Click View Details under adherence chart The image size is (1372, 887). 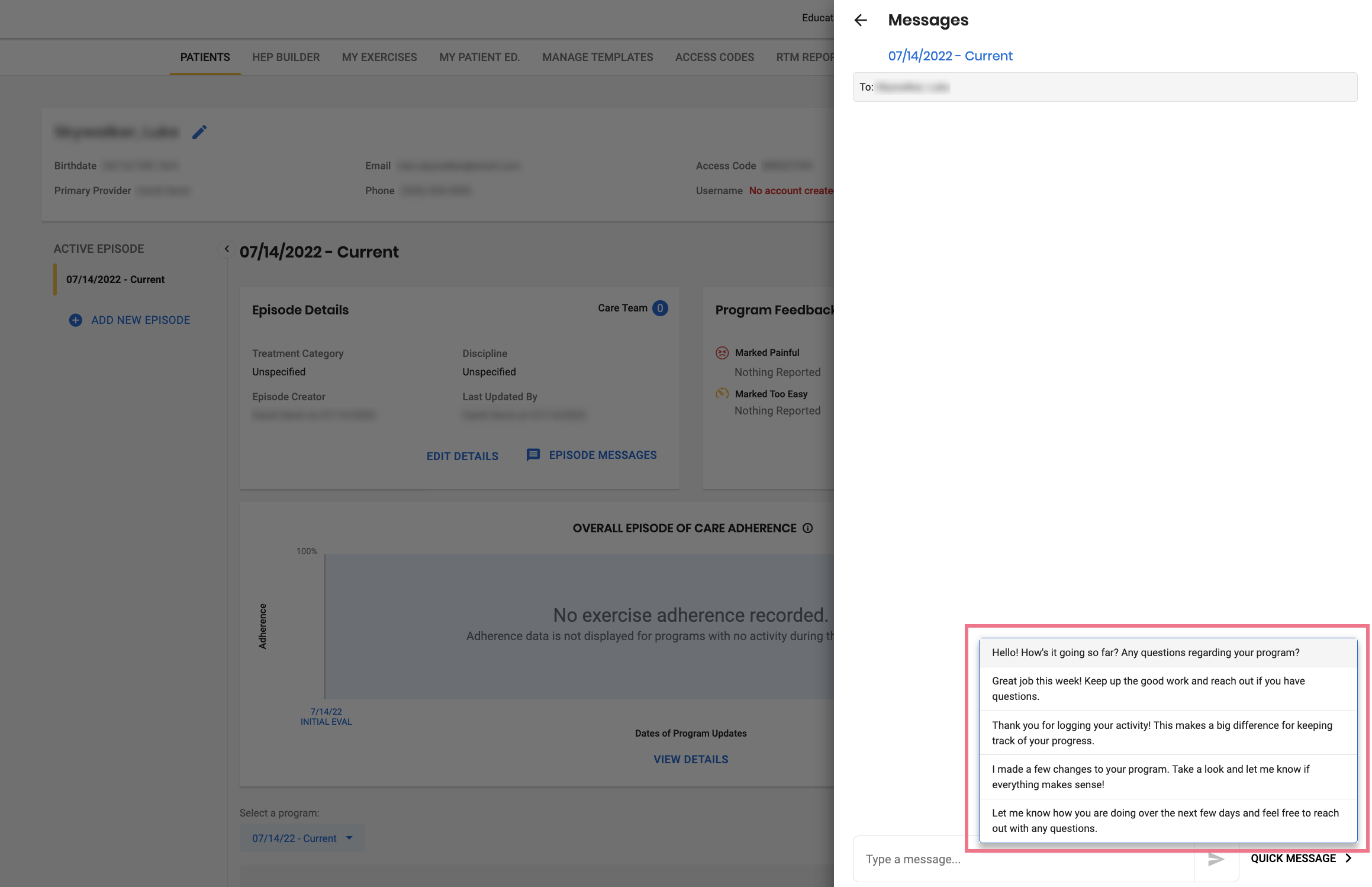click(x=691, y=759)
